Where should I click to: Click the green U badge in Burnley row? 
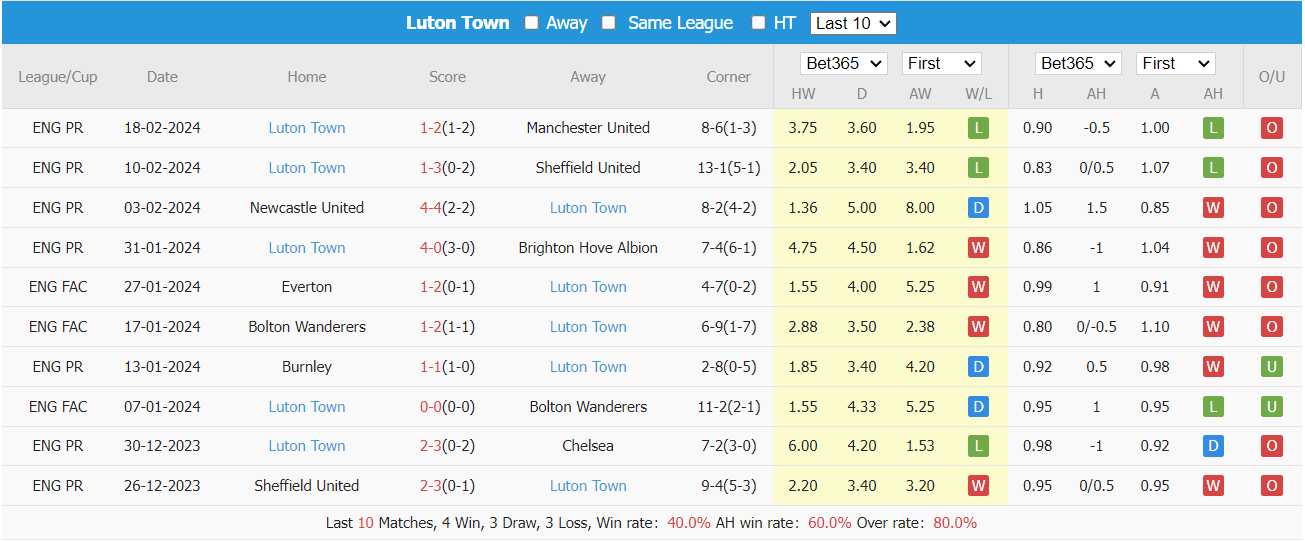click(x=1271, y=367)
